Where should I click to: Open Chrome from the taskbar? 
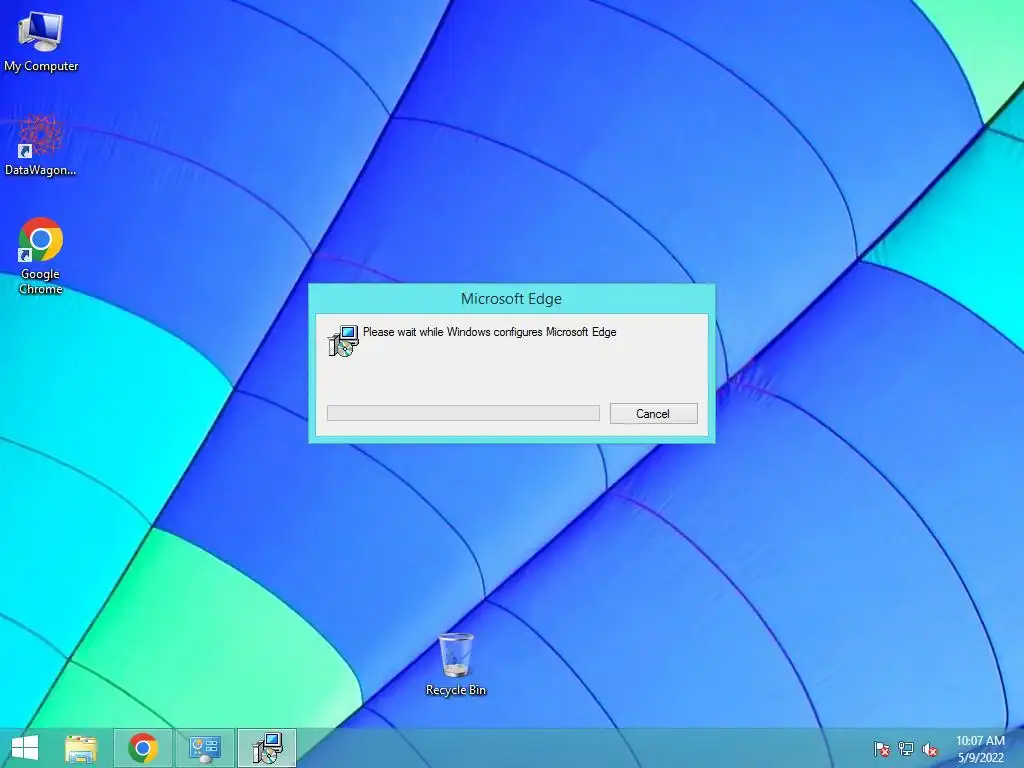click(143, 748)
